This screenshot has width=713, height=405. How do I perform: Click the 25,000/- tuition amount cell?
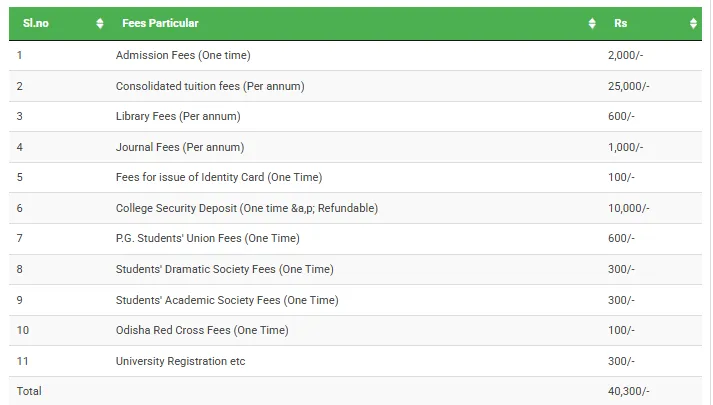pyautogui.click(x=629, y=86)
